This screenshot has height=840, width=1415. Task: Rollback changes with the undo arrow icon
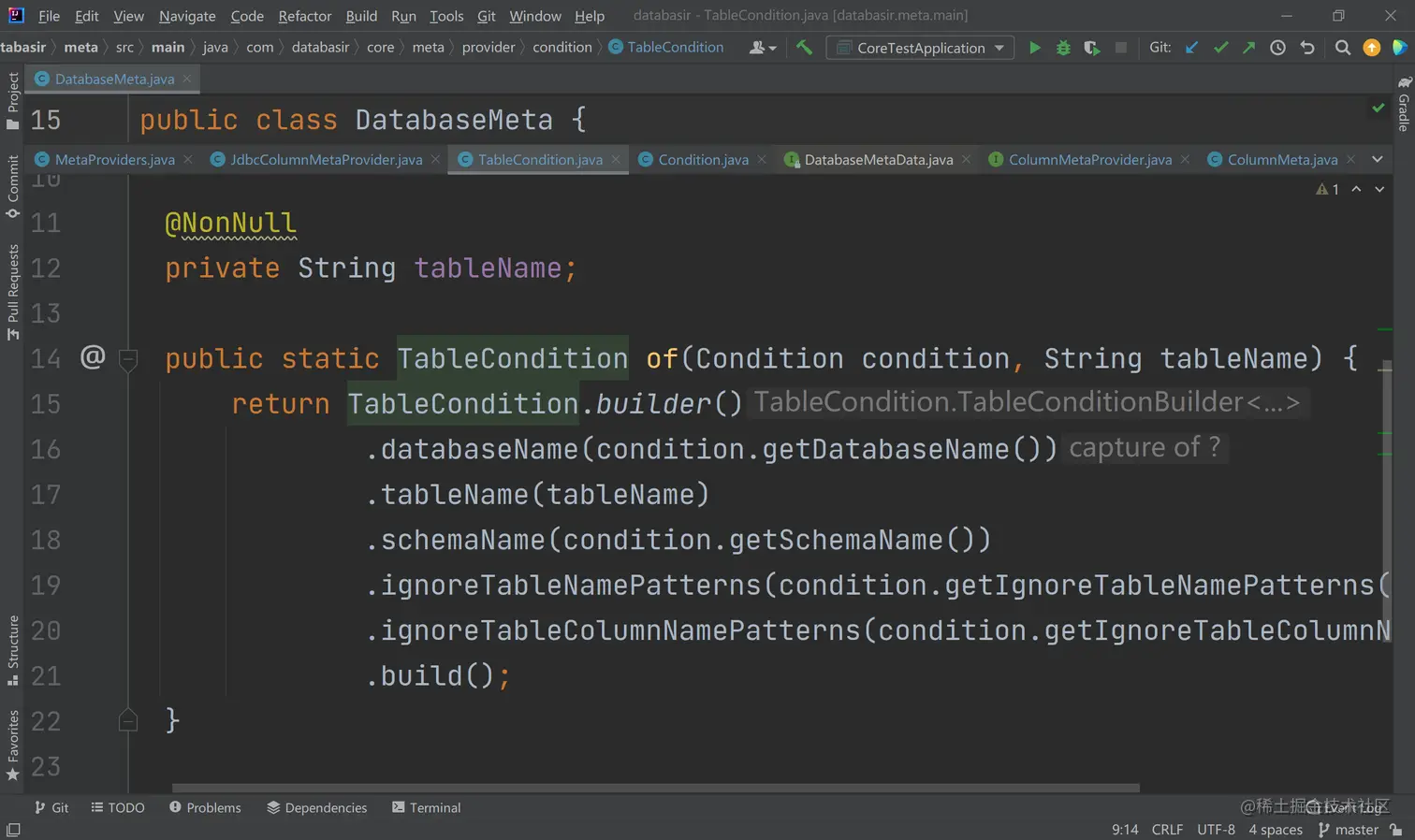(x=1307, y=48)
